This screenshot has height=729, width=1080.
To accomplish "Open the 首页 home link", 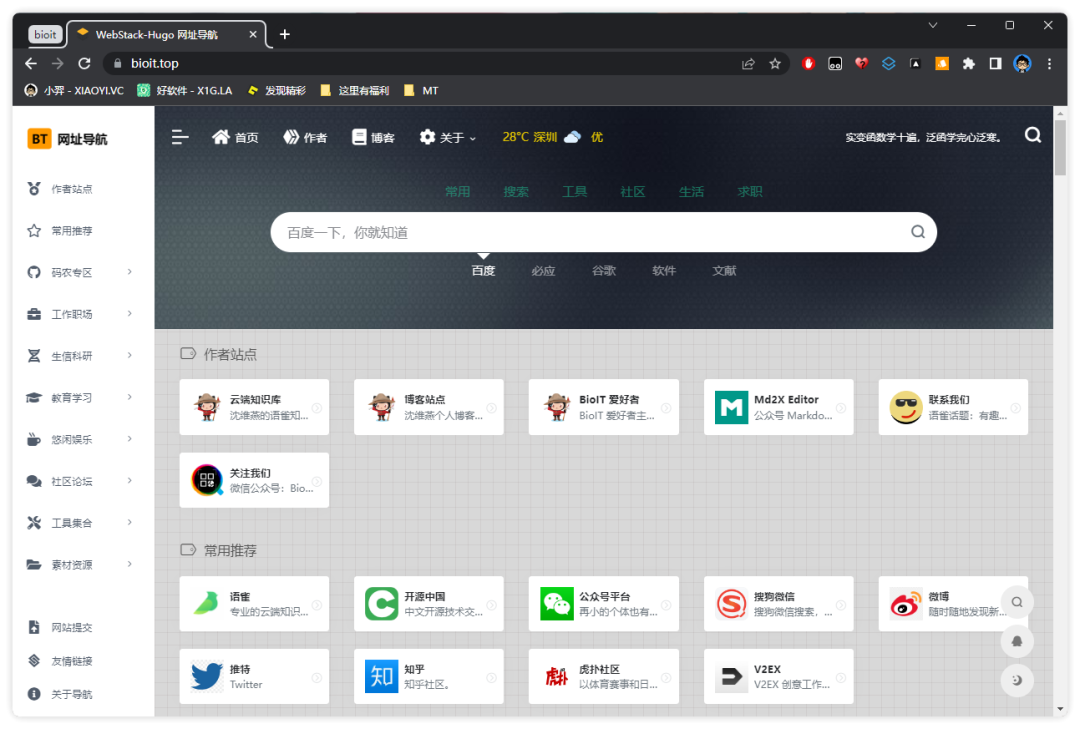I will (235, 137).
